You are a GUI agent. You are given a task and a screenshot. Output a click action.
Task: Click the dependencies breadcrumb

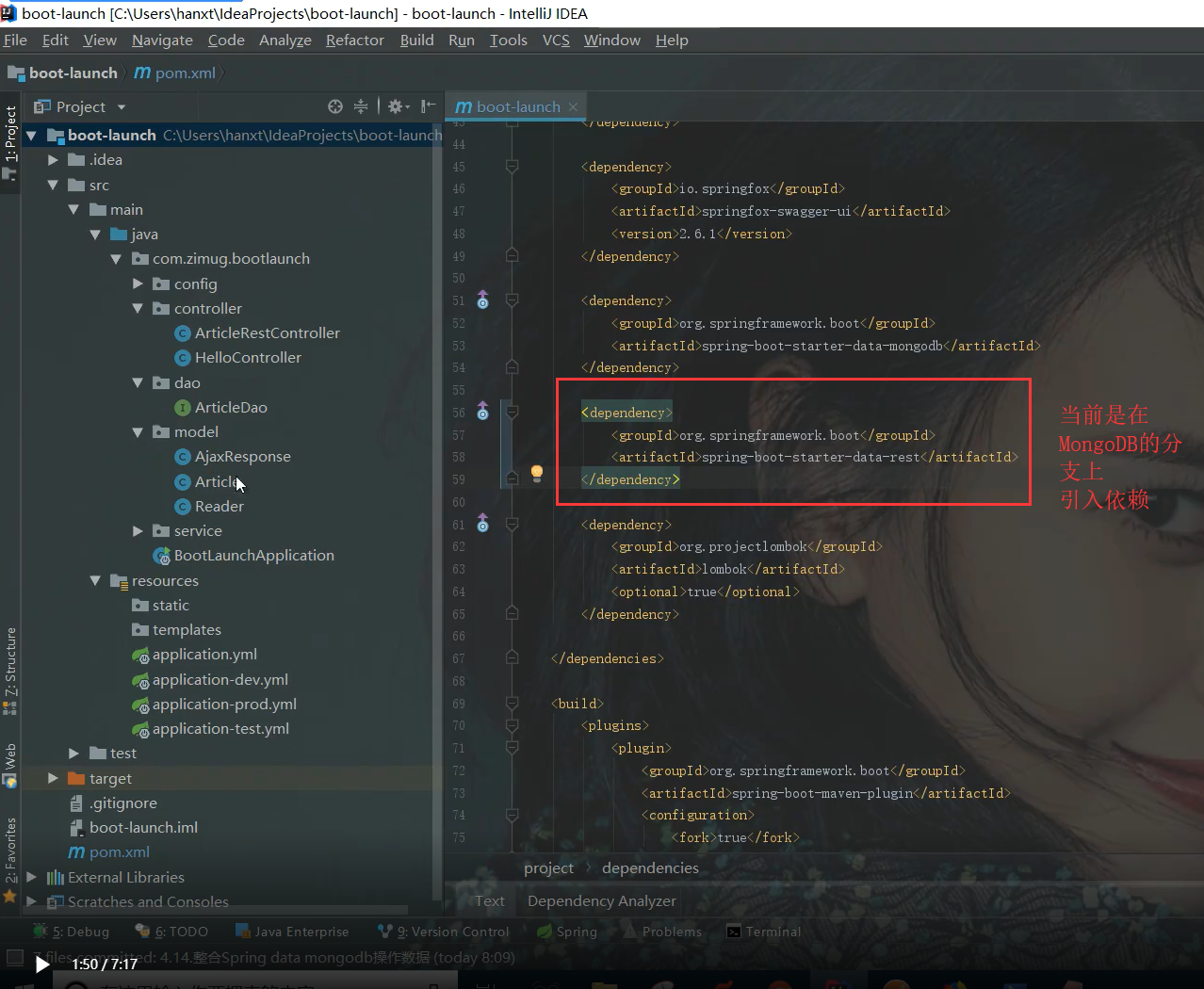pyautogui.click(x=650, y=867)
